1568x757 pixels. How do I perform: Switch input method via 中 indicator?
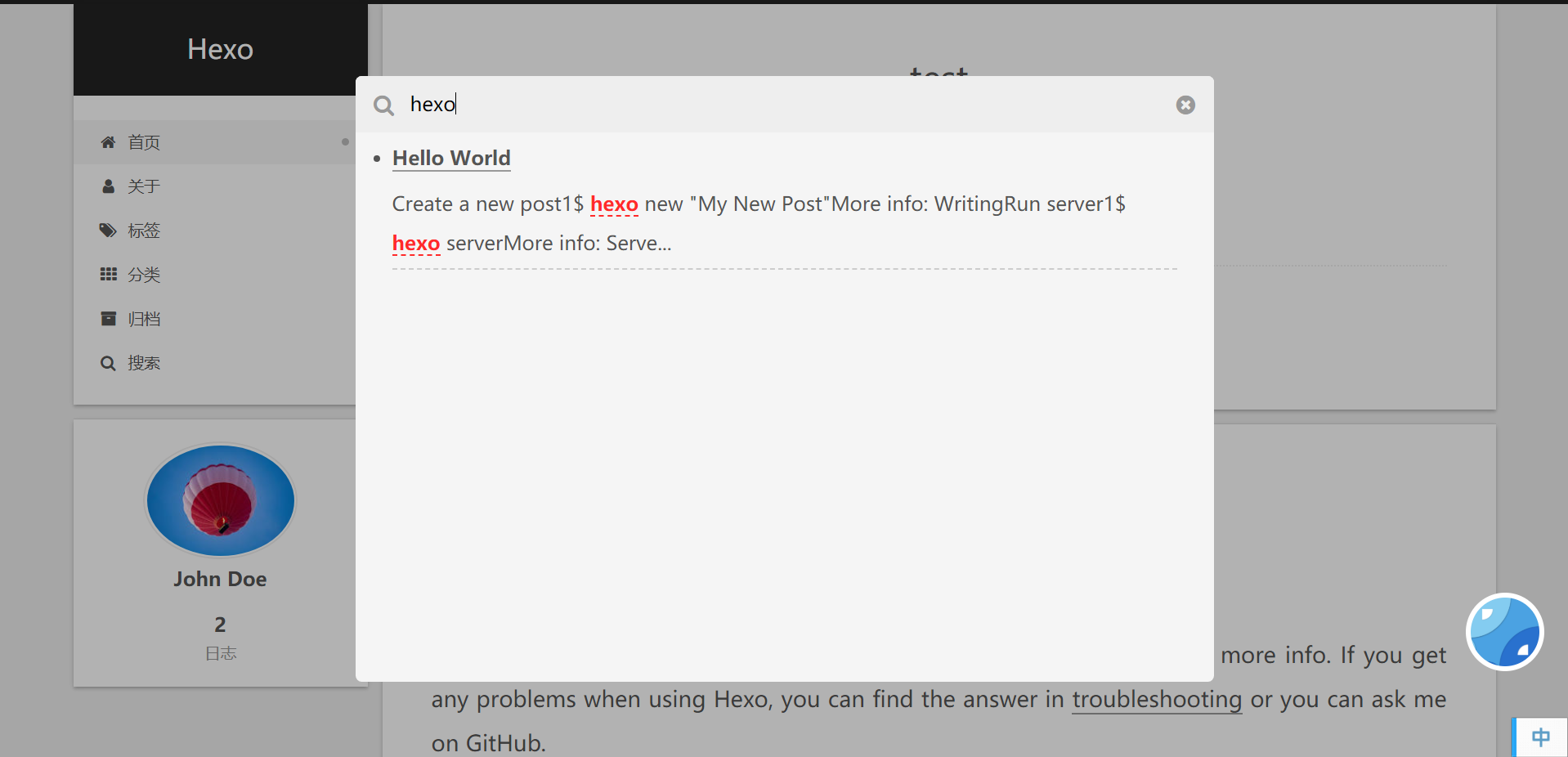pyautogui.click(x=1541, y=737)
